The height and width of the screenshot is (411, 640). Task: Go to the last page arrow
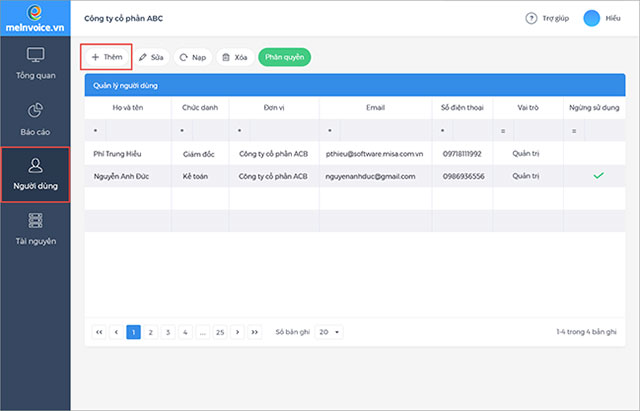254,332
